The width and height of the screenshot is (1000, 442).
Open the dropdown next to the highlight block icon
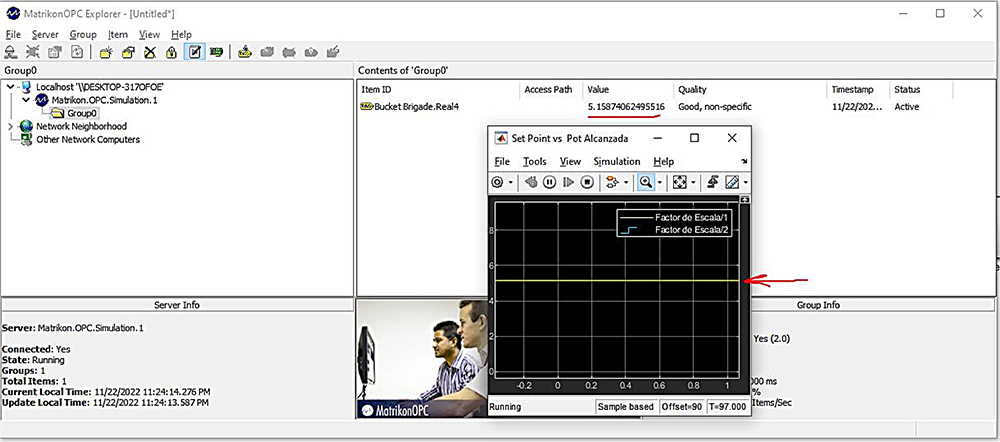[x=626, y=182]
